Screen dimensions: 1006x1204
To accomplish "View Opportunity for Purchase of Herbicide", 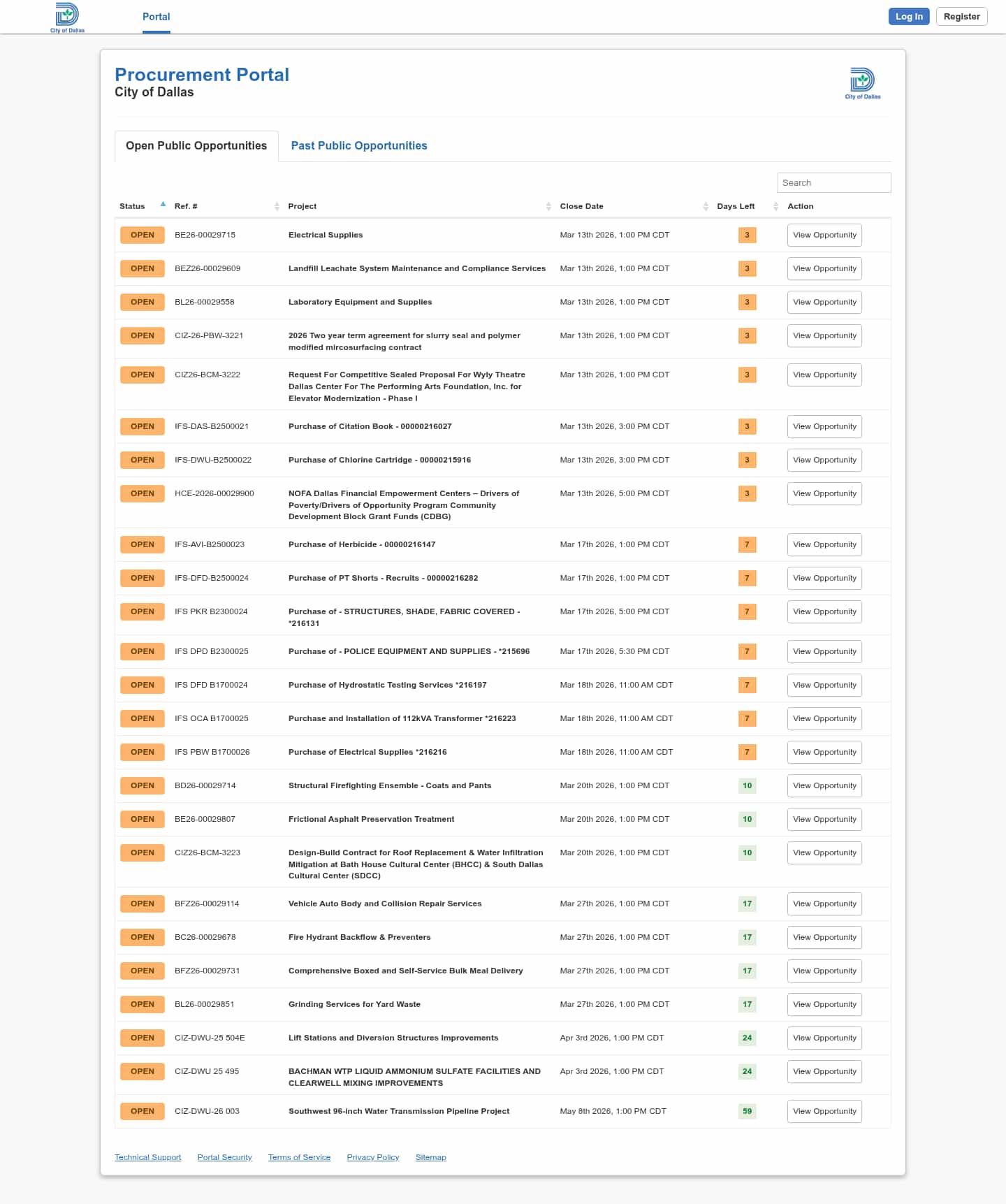I will pyautogui.click(x=824, y=544).
